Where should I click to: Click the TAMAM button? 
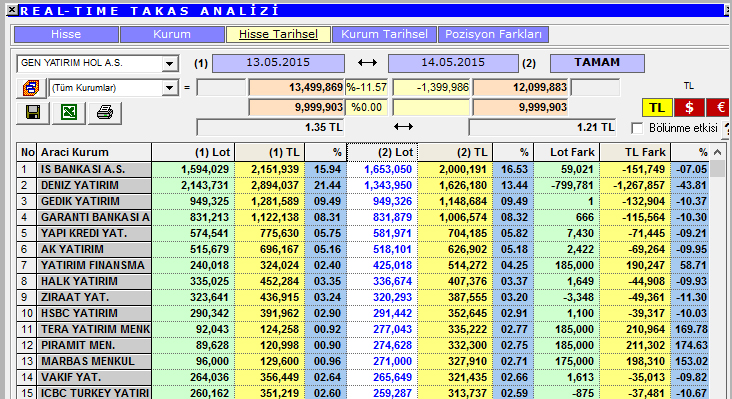click(597, 63)
